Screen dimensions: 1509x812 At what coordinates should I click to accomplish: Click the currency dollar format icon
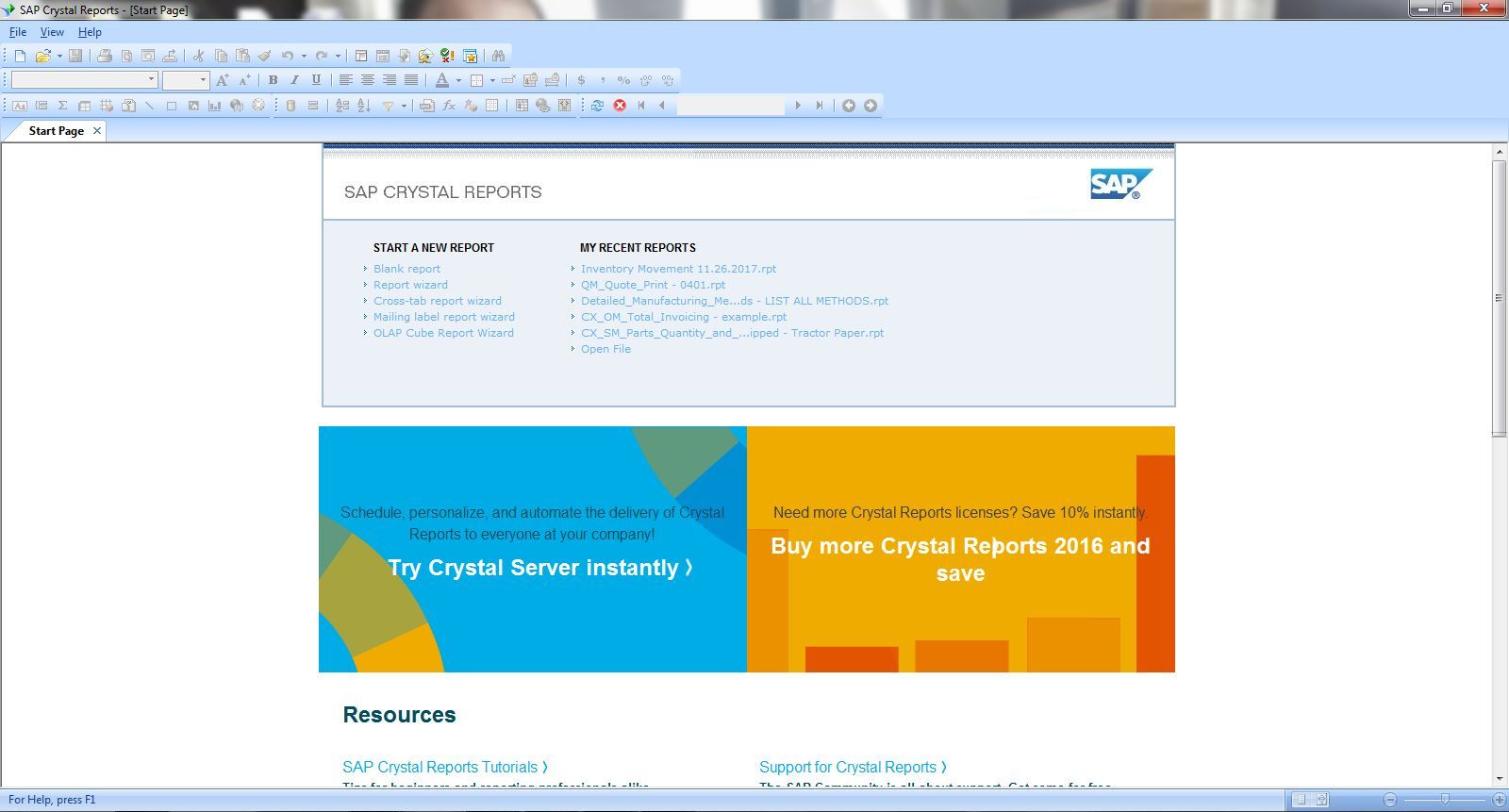pos(581,80)
